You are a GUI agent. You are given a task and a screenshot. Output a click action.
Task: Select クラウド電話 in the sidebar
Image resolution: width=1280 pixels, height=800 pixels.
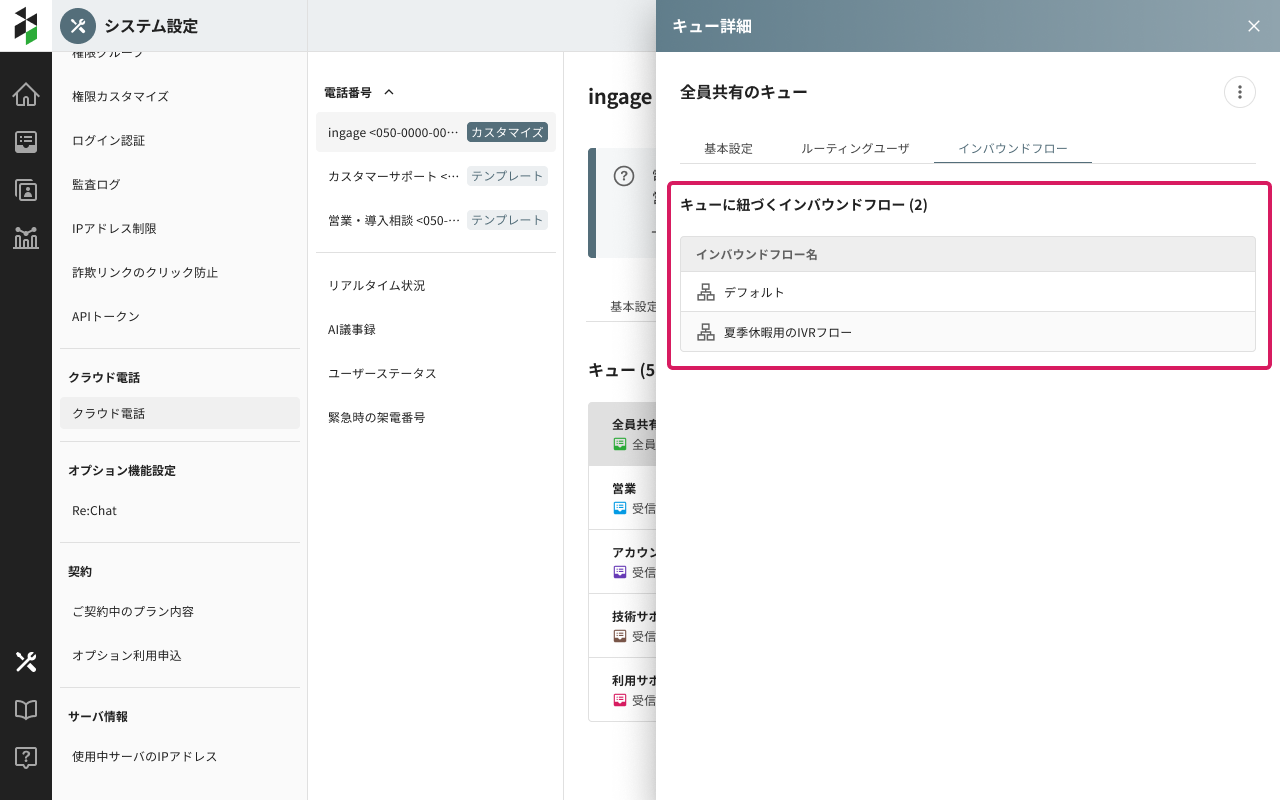click(x=180, y=413)
